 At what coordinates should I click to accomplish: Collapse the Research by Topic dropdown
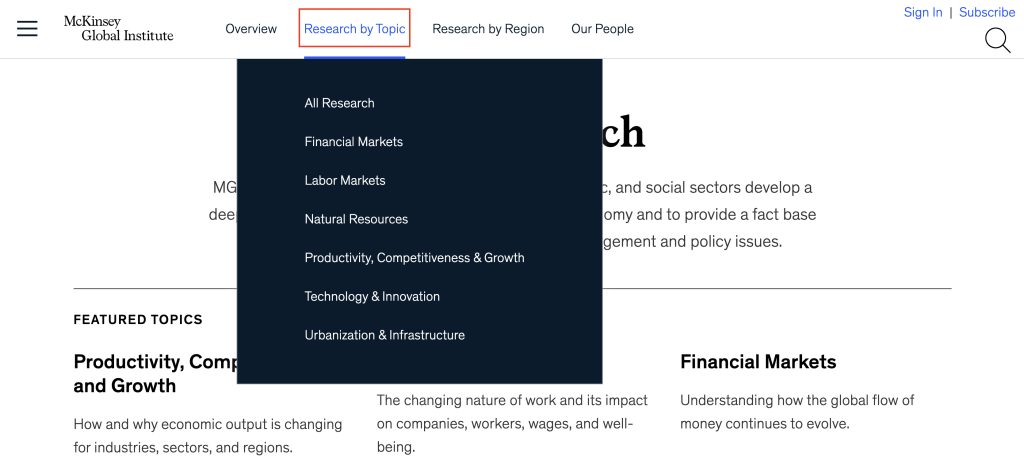point(354,29)
